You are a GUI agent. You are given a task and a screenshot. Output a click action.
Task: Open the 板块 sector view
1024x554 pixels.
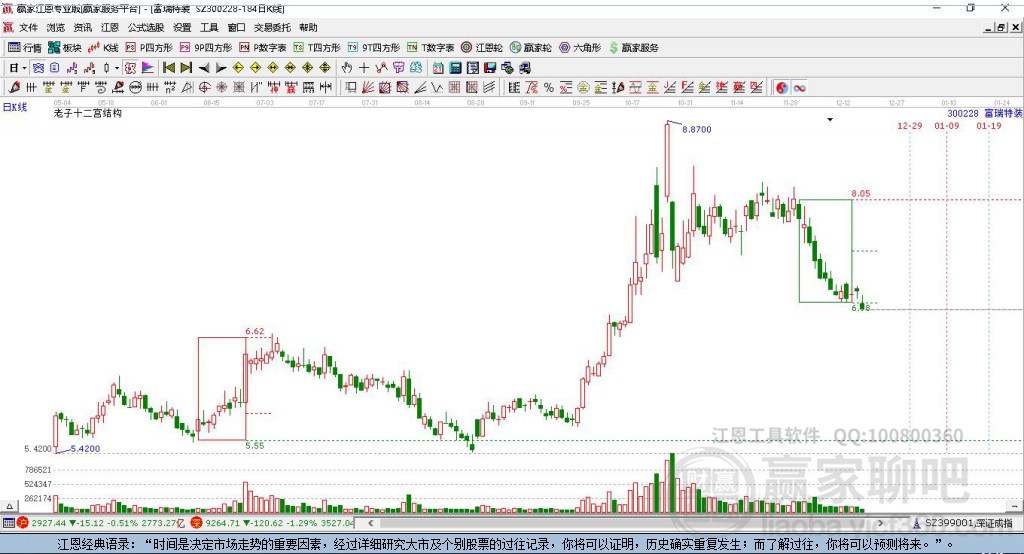point(65,48)
